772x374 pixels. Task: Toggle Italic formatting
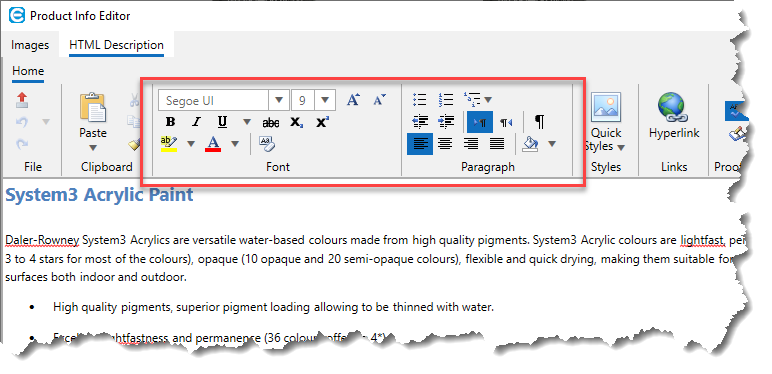coord(196,122)
